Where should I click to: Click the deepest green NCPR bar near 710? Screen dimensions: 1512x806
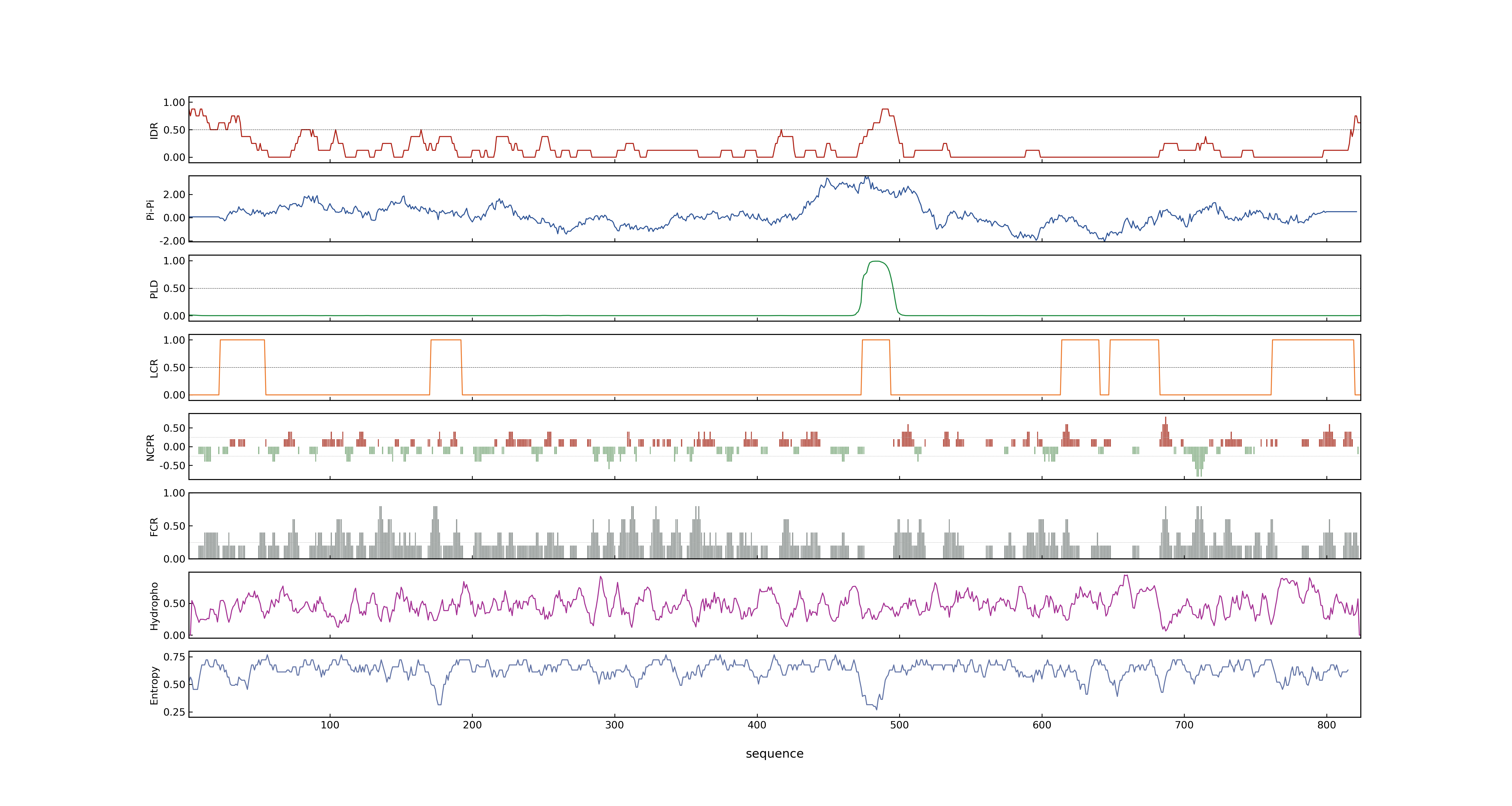(1198, 462)
